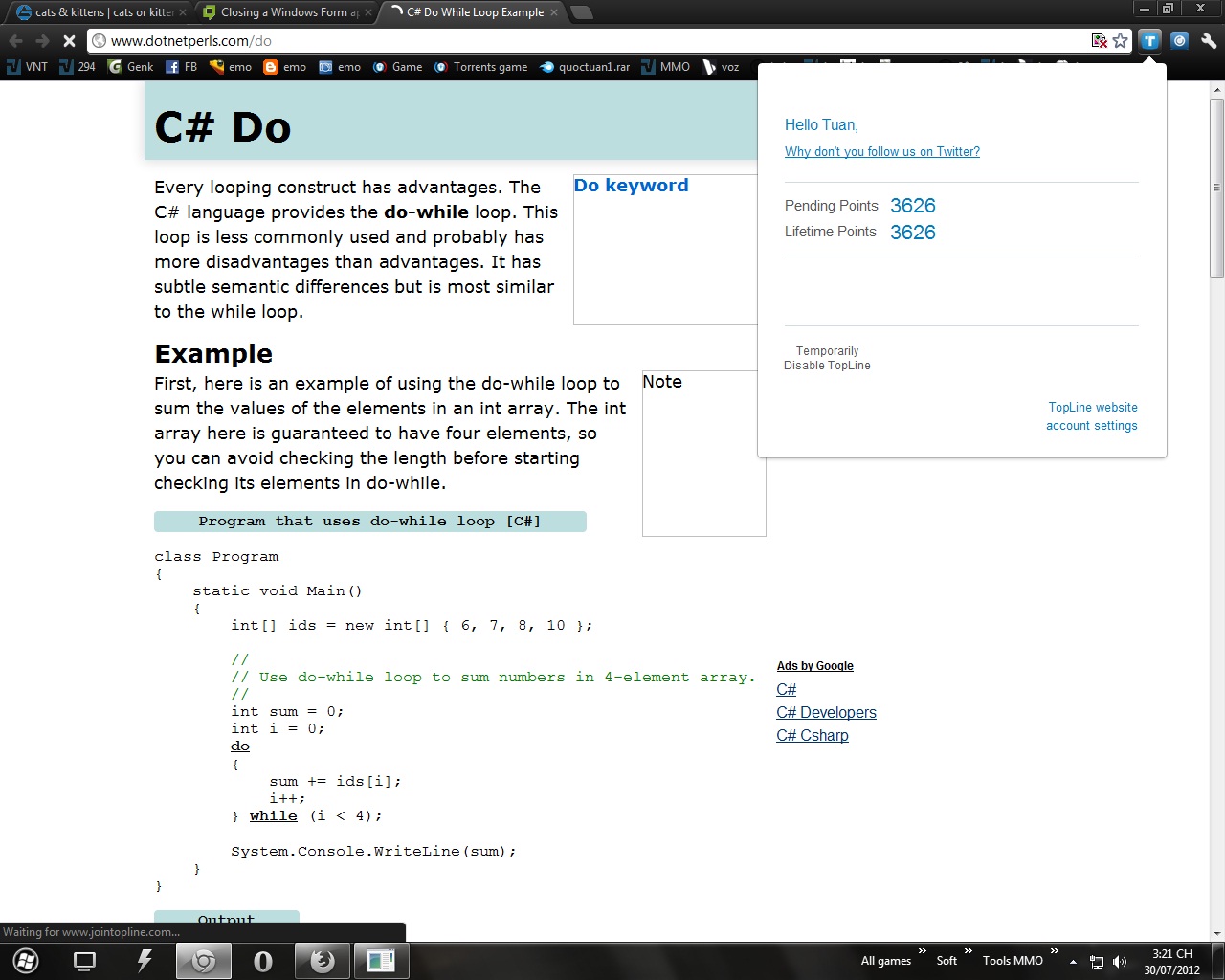Open the FB bookmark

[x=181, y=67]
